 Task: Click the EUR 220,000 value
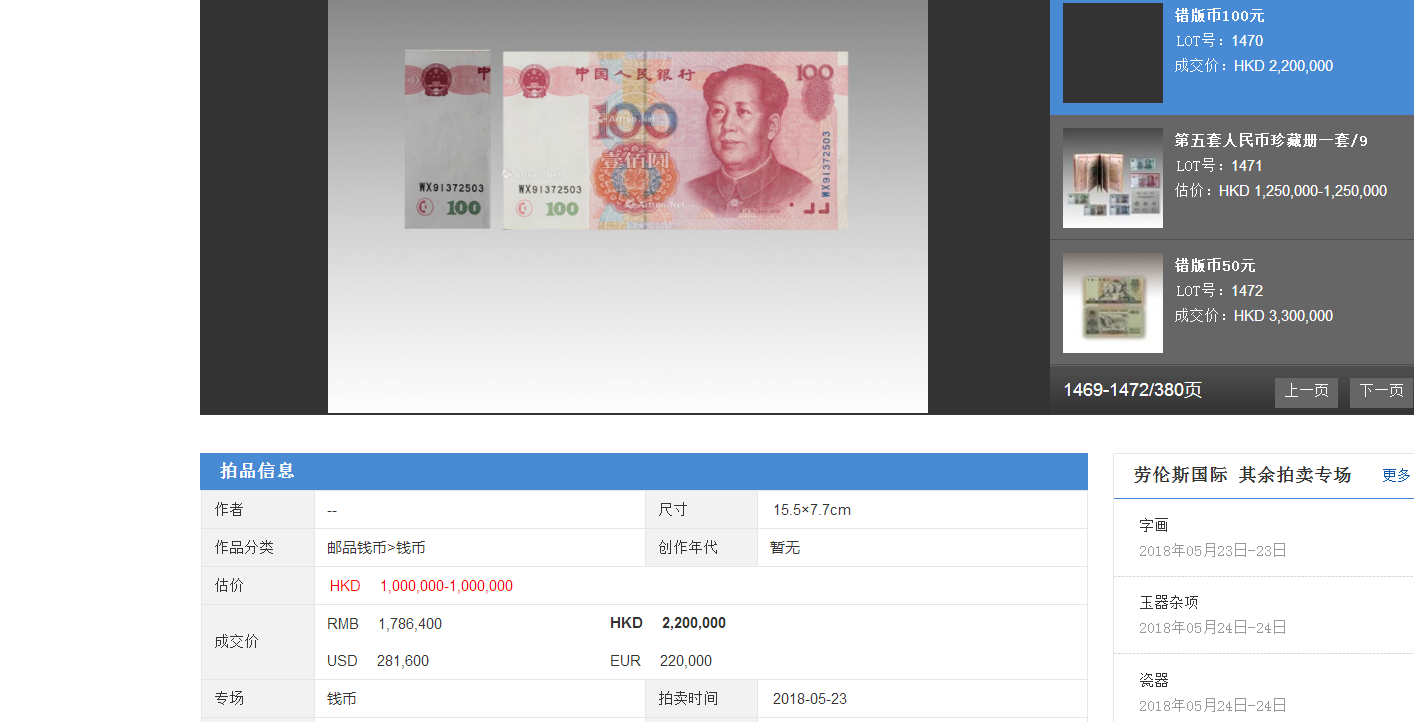coord(661,661)
